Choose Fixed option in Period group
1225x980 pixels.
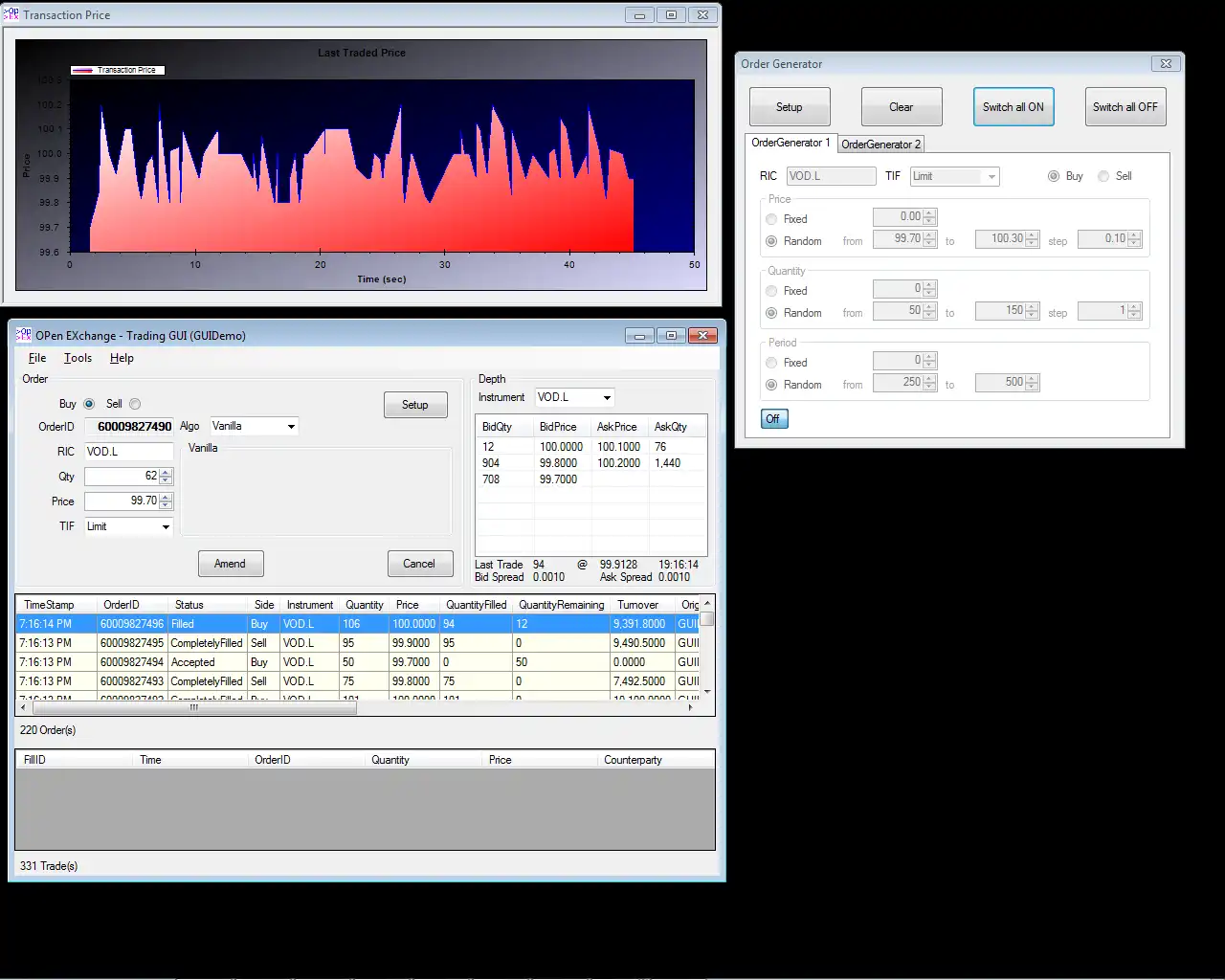771,363
